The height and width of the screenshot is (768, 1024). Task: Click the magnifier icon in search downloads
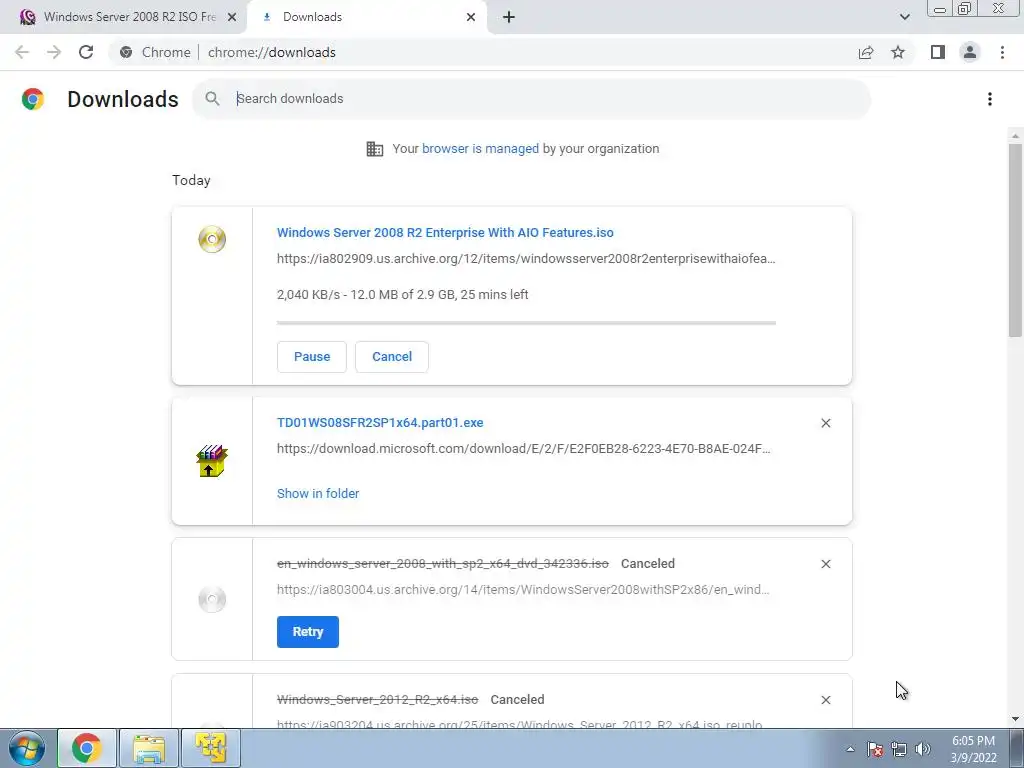pyautogui.click(x=212, y=99)
